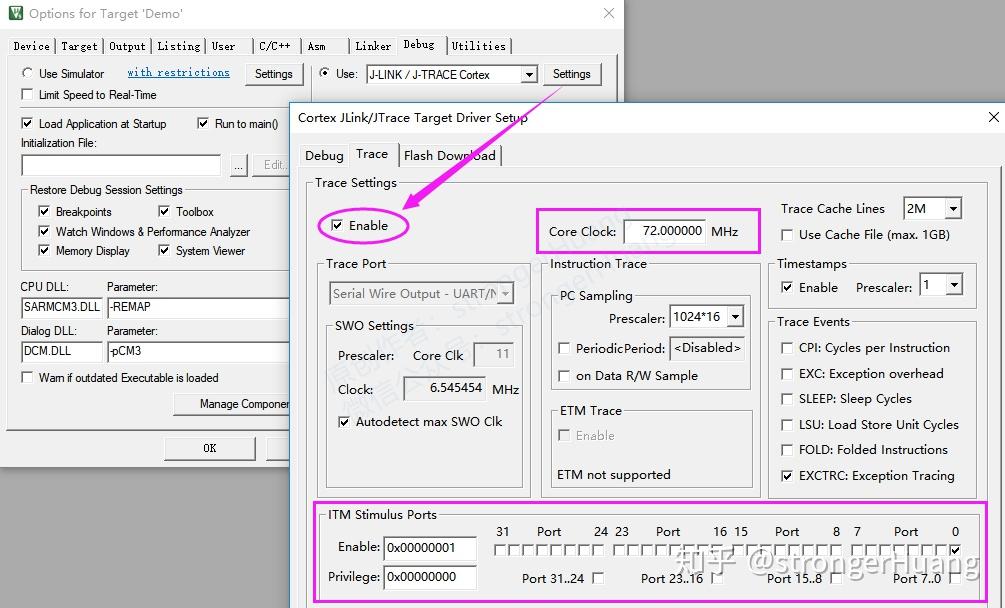Click the OK button
This screenshot has height=608, width=1005.
pyautogui.click(x=209, y=448)
